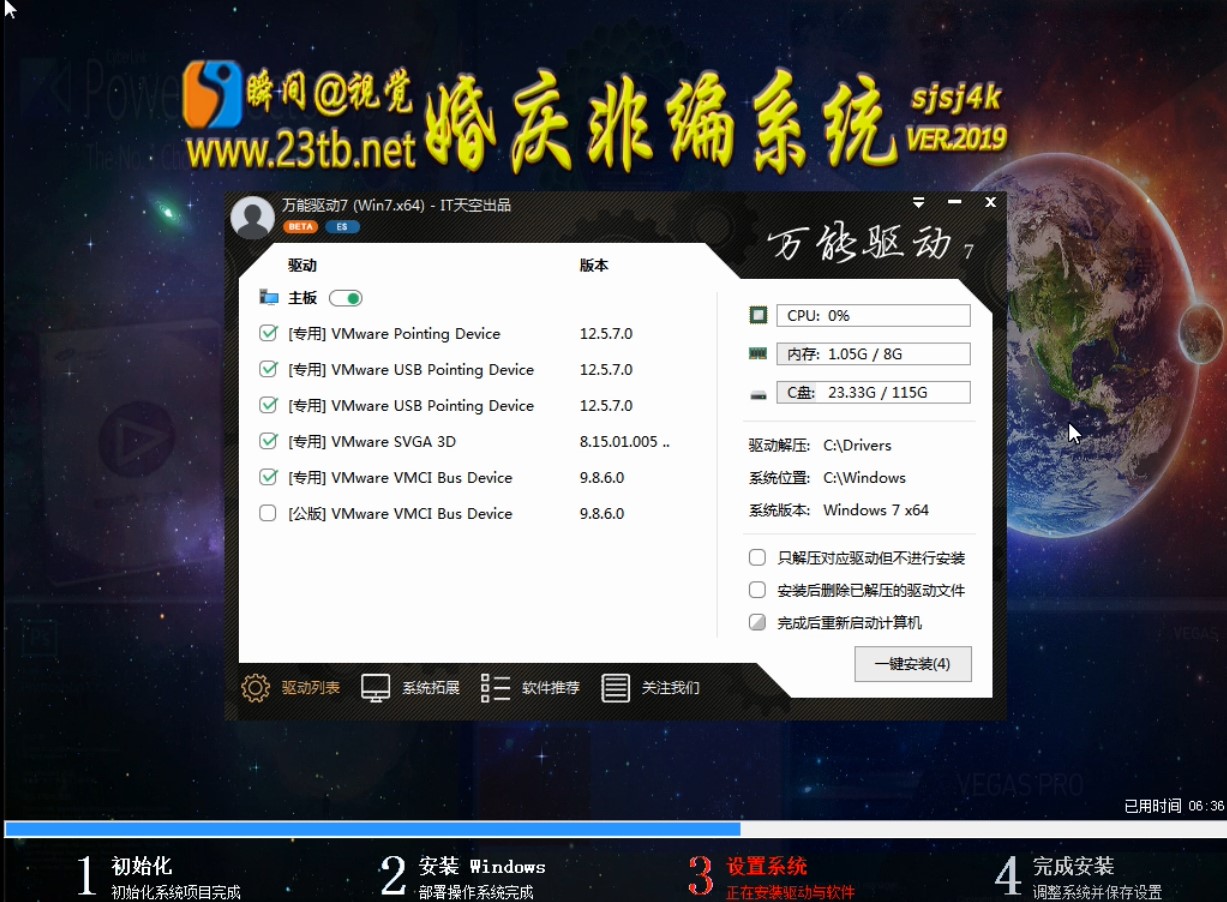Image resolution: width=1227 pixels, height=902 pixels.
Task: Click the C盘 23.33G / 115G bar
Action: click(x=873, y=392)
